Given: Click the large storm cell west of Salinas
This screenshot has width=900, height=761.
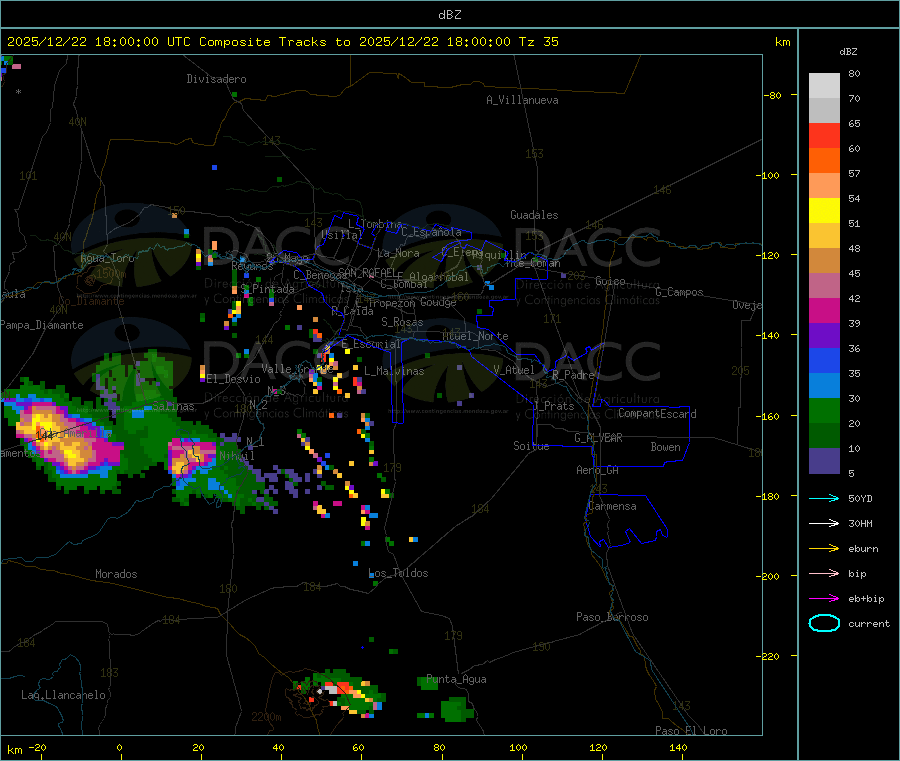Looking at the screenshot, I should (x=63, y=439).
